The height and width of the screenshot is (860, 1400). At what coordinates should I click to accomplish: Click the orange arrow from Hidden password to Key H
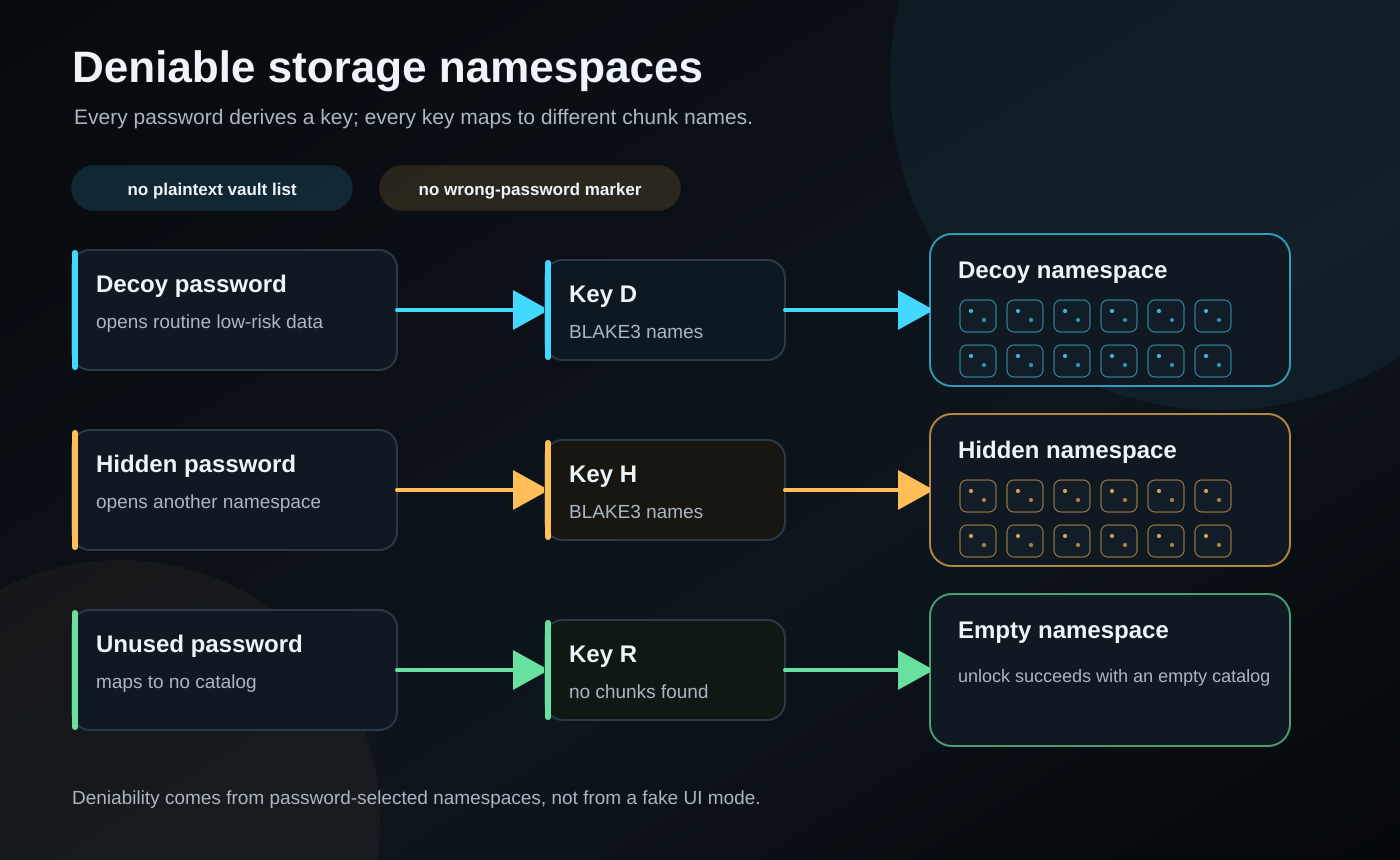[471, 490]
